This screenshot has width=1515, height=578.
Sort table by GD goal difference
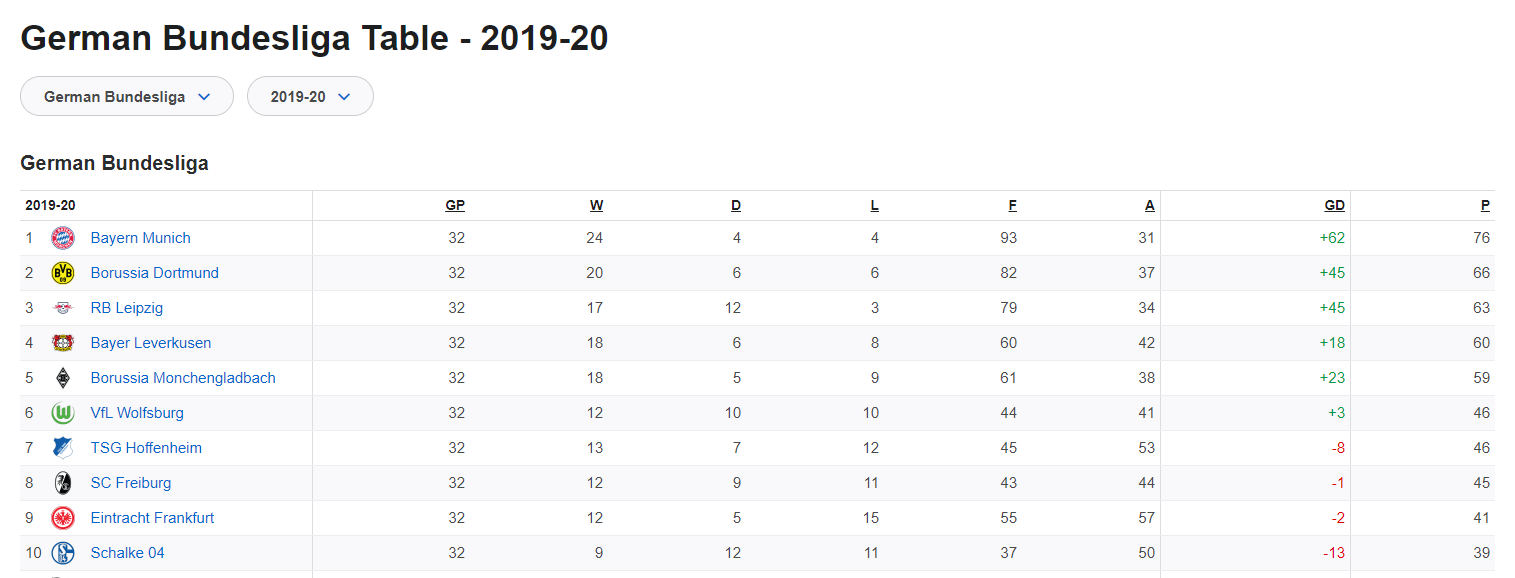pyautogui.click(x=1334, y=206)
